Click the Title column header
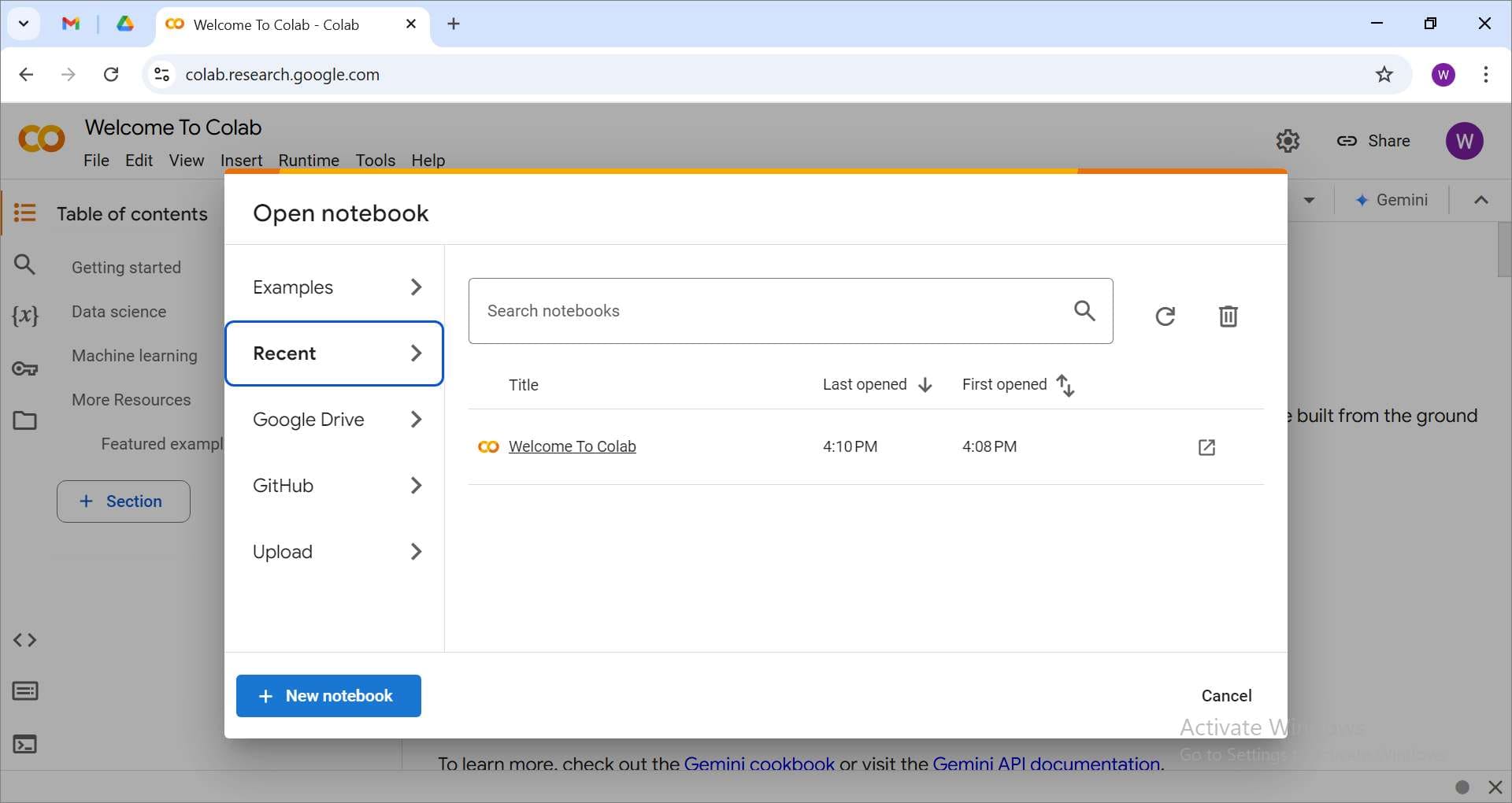1512x803 pixels. coord(524,385)
